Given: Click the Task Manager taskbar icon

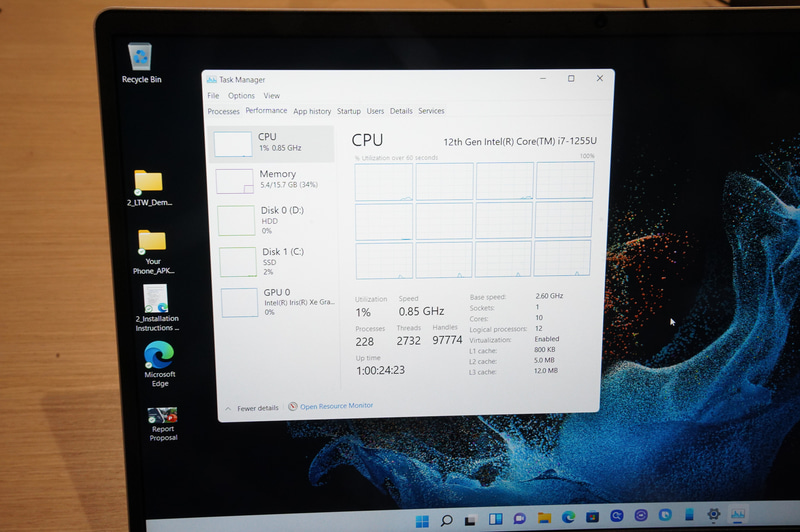Looking at the screenshot, I should [738, 514].
